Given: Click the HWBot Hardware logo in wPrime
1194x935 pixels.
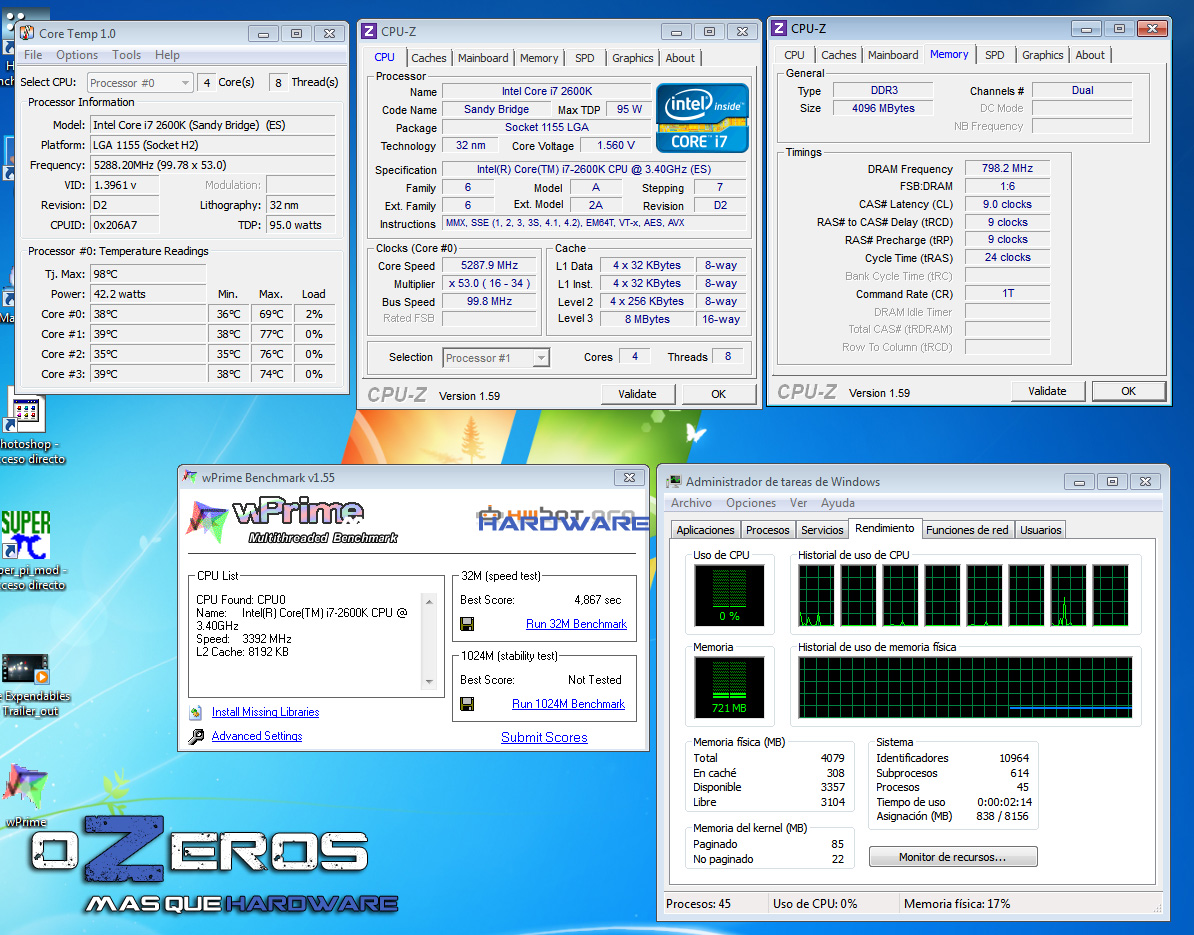Looking at the screenshot, I should pos(563,519).
